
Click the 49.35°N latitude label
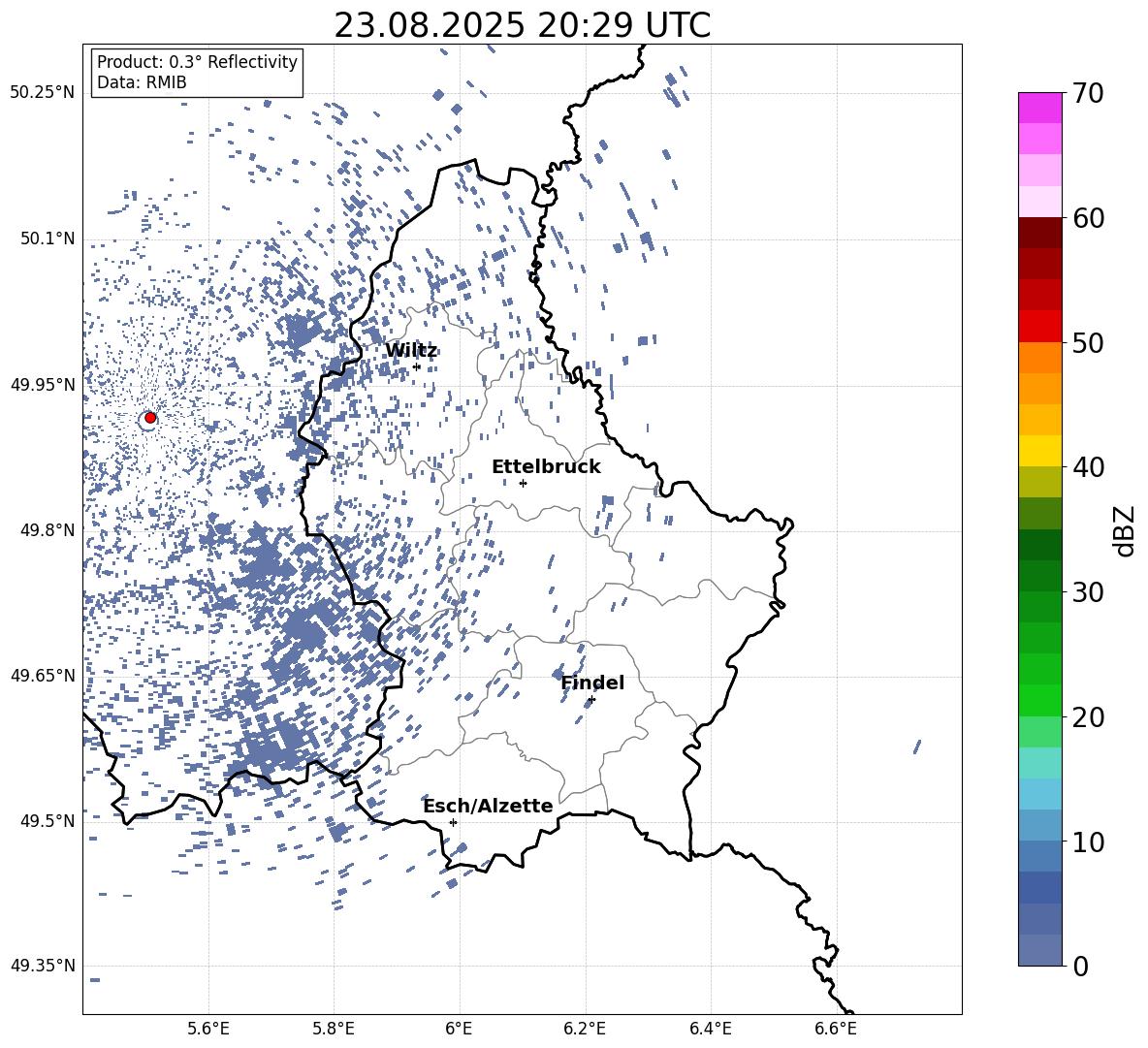43,966
